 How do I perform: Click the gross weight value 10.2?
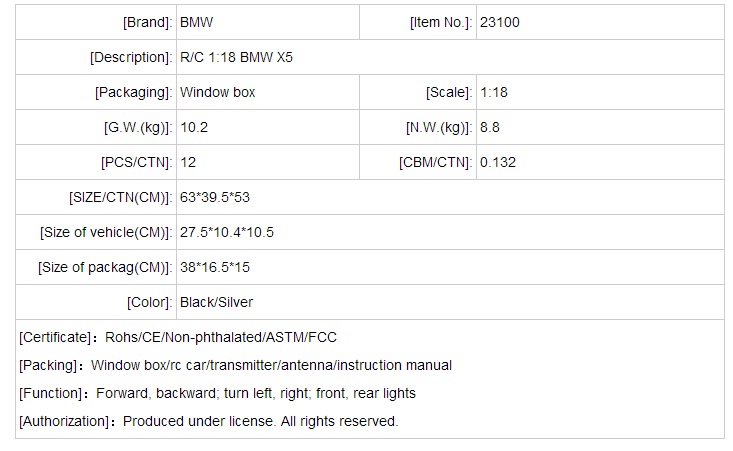tap(194, 127)
